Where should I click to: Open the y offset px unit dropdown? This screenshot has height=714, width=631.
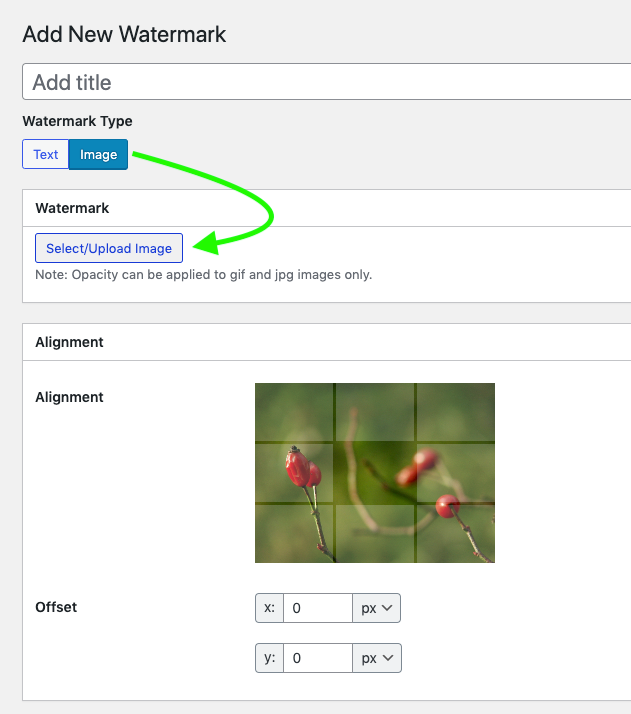pos(376,658)
